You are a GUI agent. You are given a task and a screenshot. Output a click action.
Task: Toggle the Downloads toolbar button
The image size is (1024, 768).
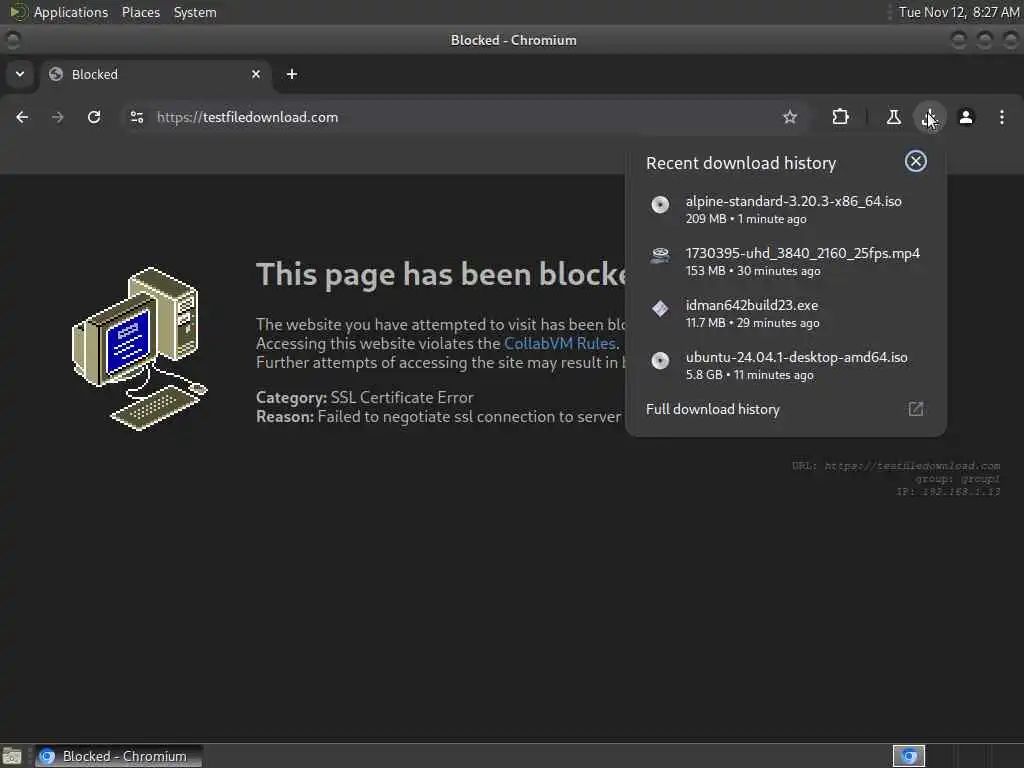(x=929, y=117)
